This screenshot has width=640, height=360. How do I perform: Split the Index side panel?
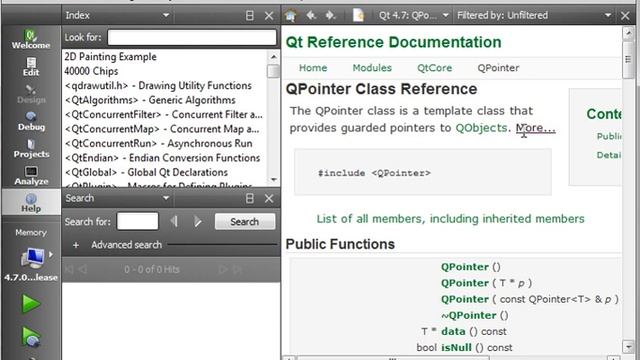pos(250,16)
